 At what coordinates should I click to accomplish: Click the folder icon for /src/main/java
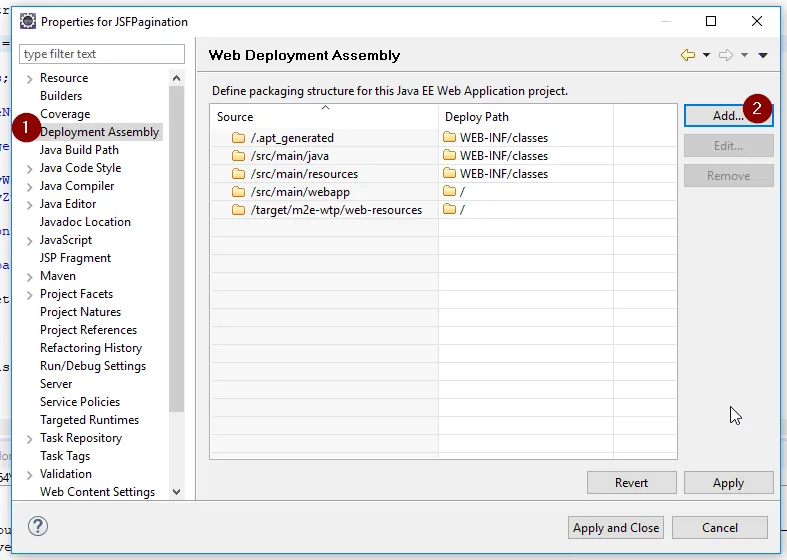(x=238, y=156)
